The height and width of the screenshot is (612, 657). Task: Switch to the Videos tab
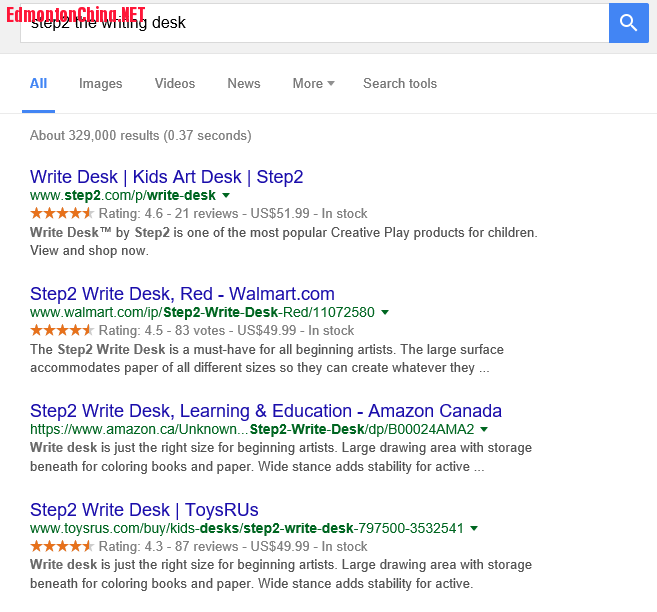pyautogui.click(x=175, y=84)
